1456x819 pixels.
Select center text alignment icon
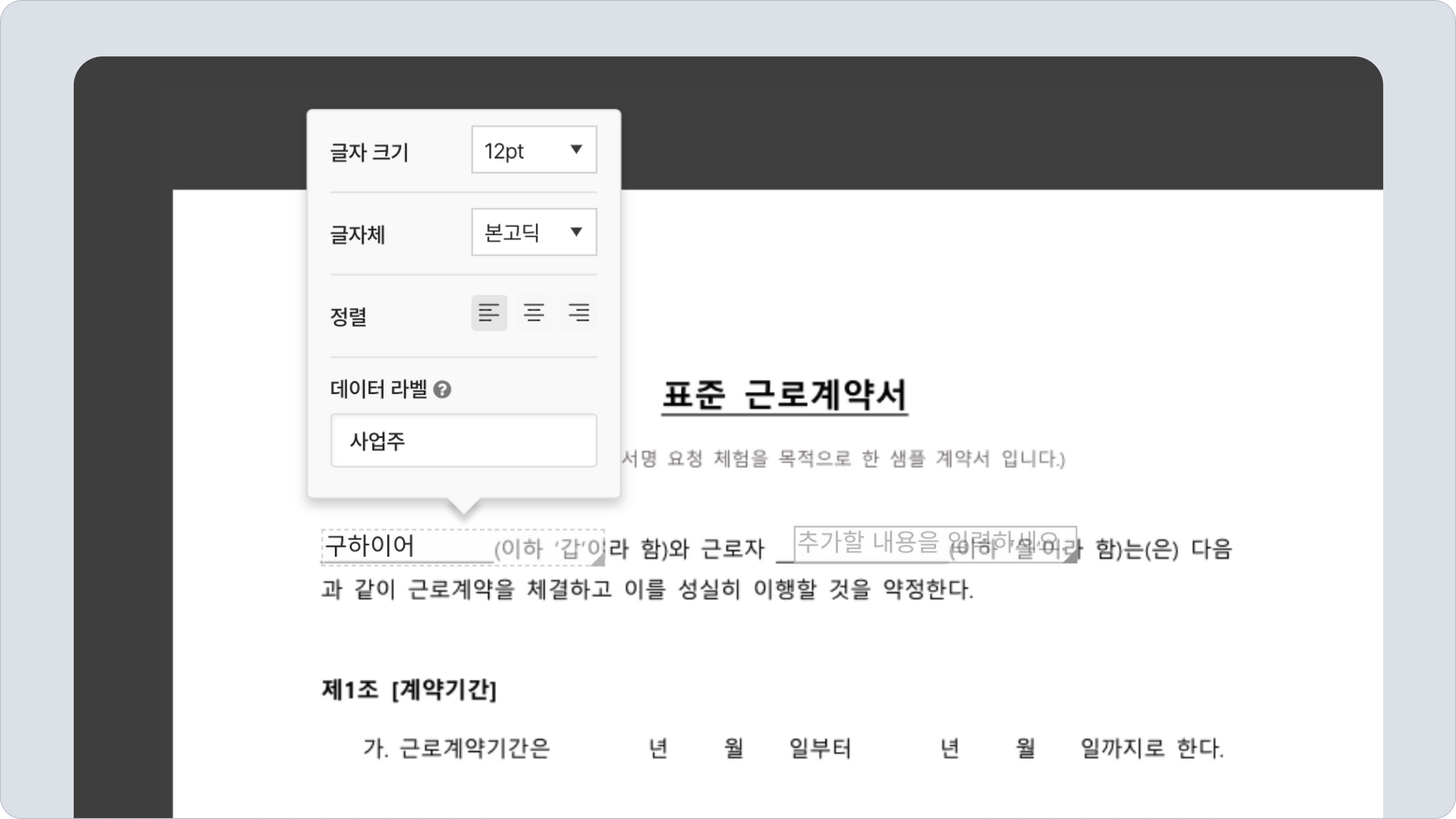coord(534,313)
